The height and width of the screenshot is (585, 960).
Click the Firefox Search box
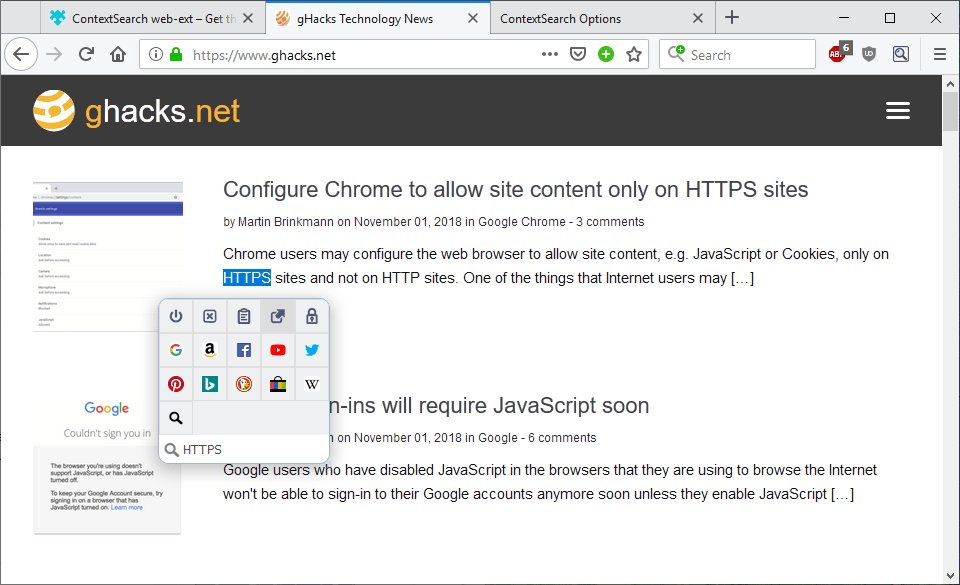click(737, 54)
